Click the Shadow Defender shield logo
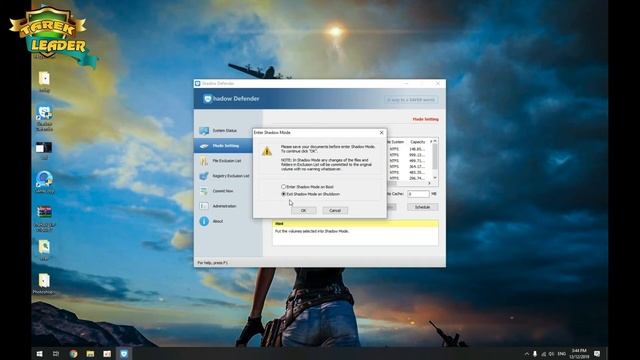Viewport: 640px width, 360px height. [x=207, y=99]
